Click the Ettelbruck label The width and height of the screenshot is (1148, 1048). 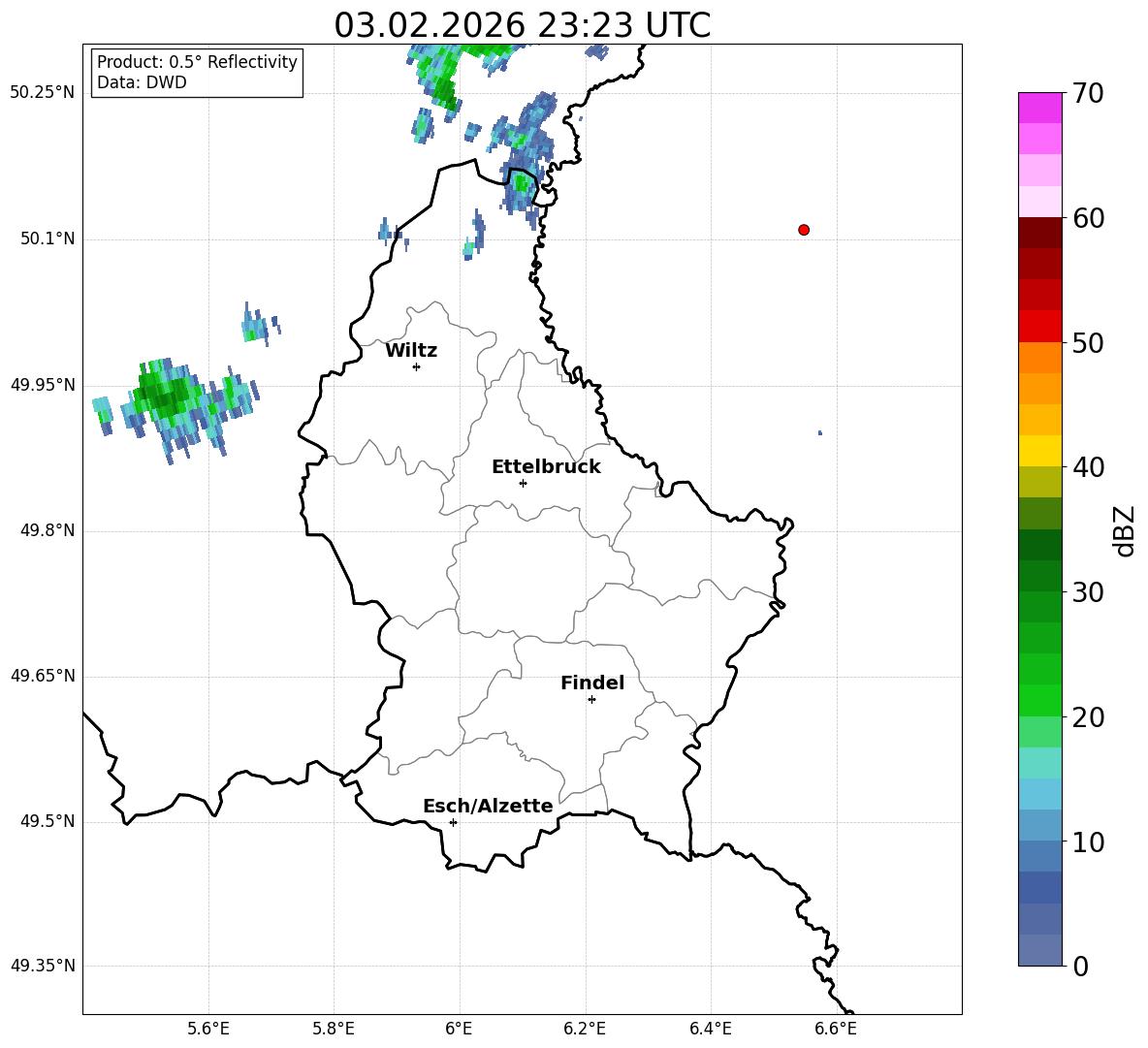click(546, 467)
